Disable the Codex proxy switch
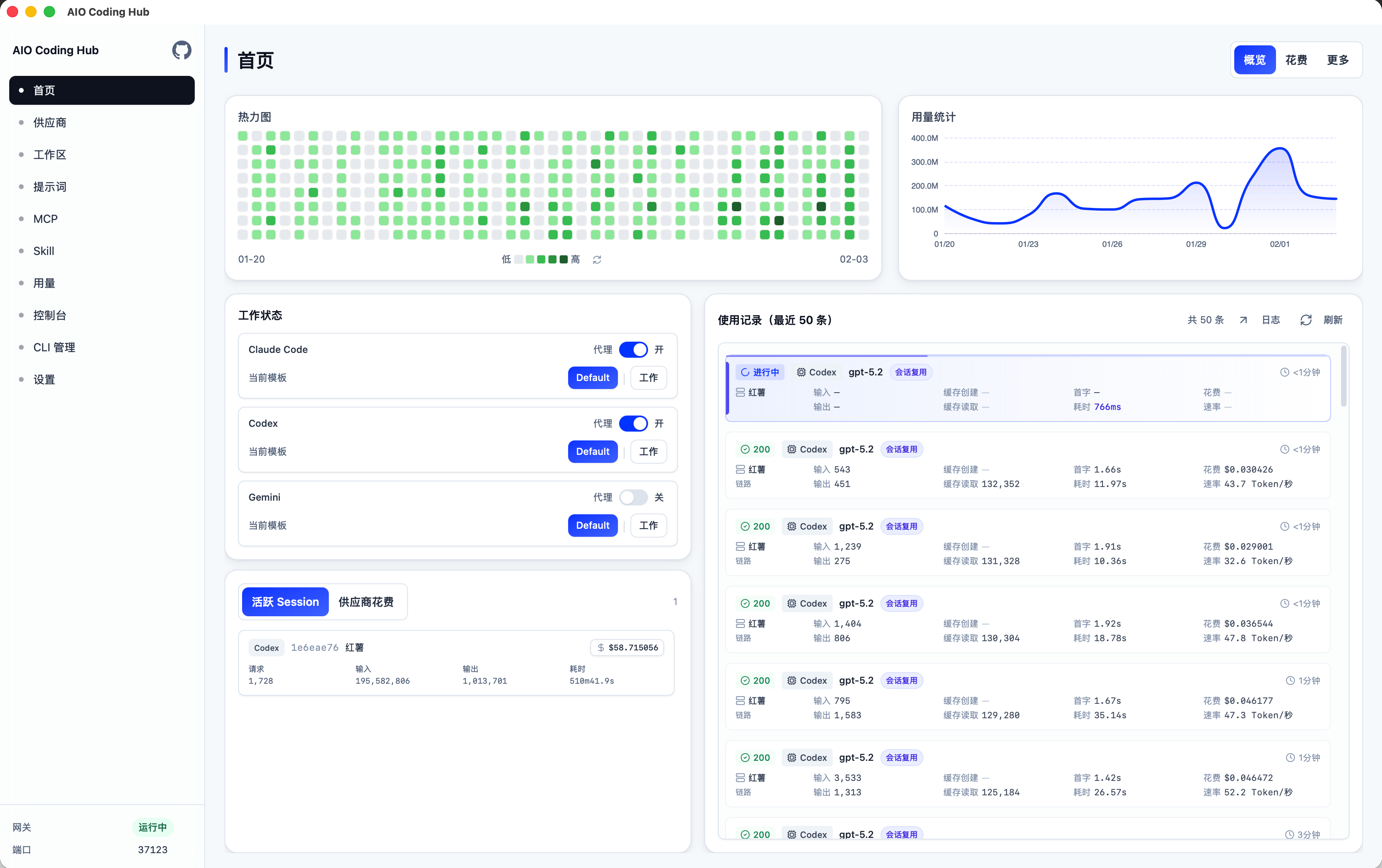 pos(633,424)
